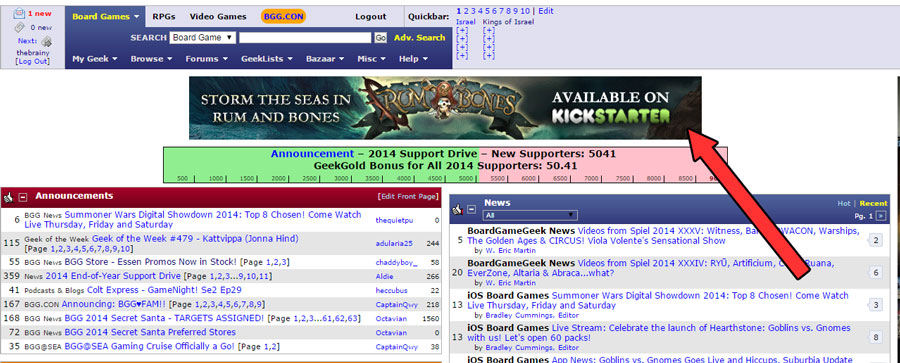Screen dimensions: 900x363
Task: Open the first W. Eric Martin author link
Action: 510,250
